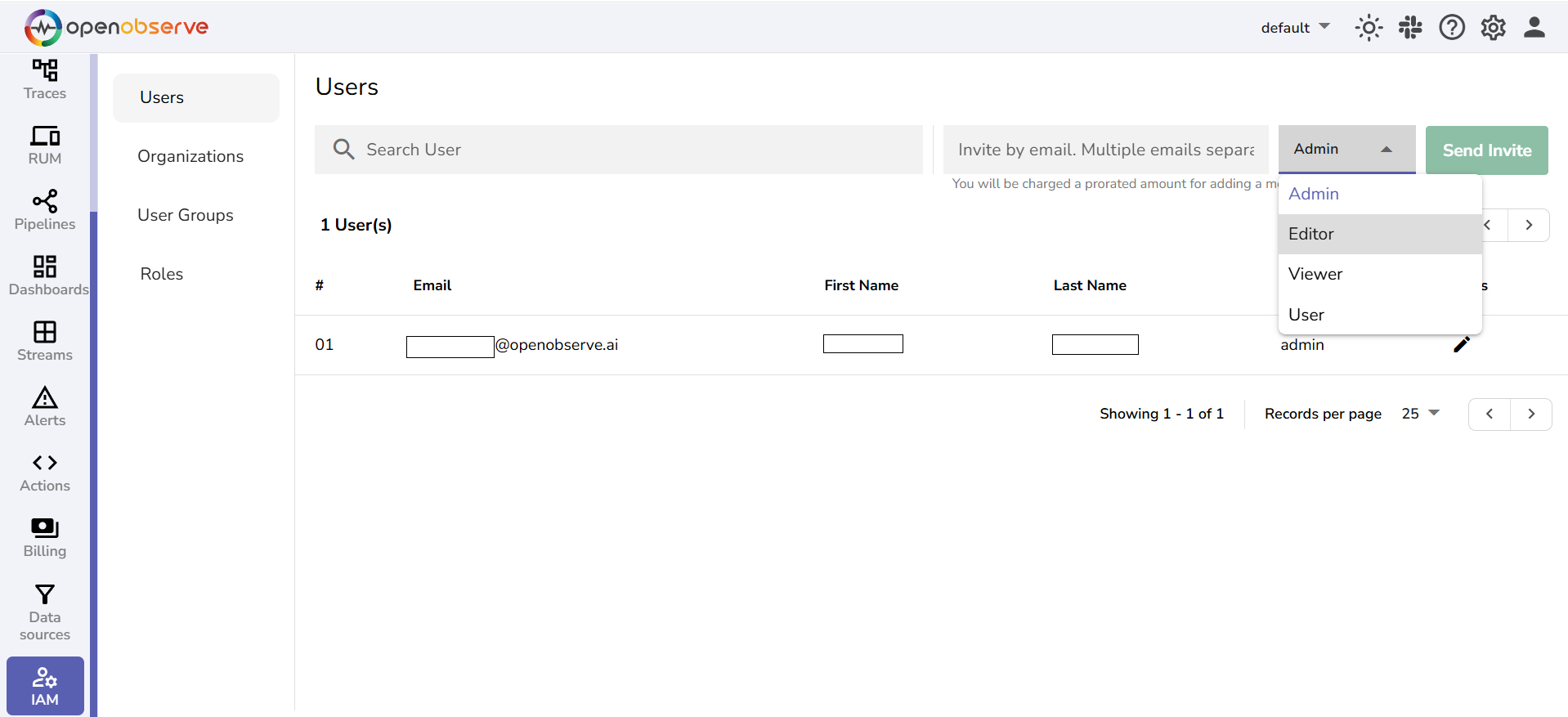Go to Pipelines in the sidebar
This screenshot has width=1568, height=717.
click(x=45, y=211)
